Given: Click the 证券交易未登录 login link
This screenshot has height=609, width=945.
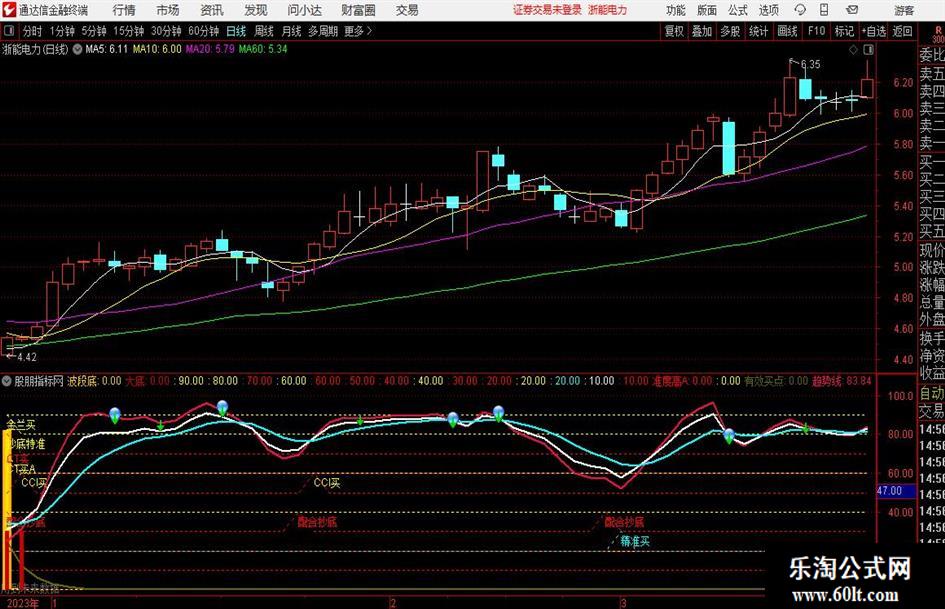Looking at the screenshot, I should [547, 10].
